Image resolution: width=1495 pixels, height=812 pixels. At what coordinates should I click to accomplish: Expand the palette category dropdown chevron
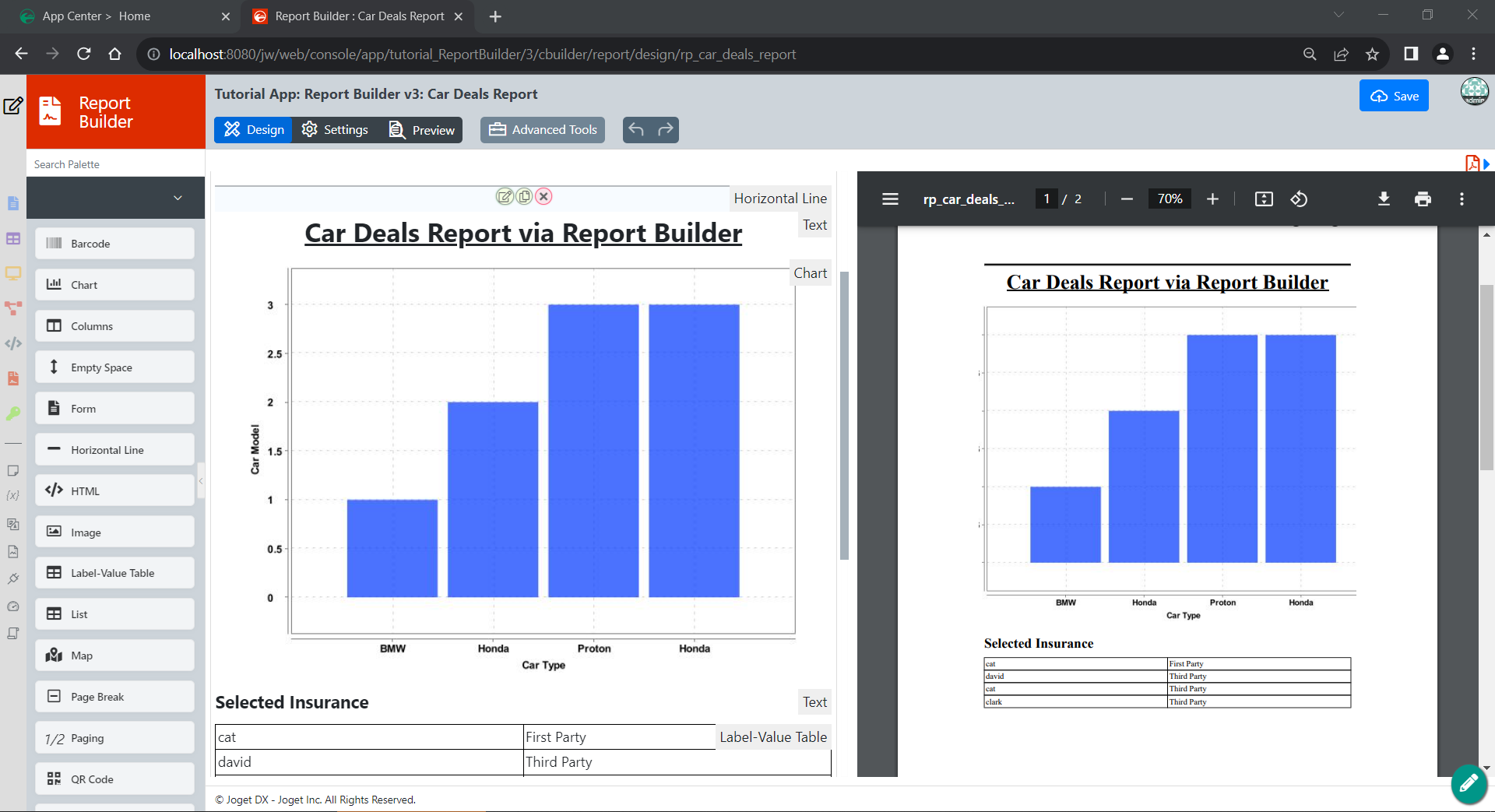[x=178, y=198]
